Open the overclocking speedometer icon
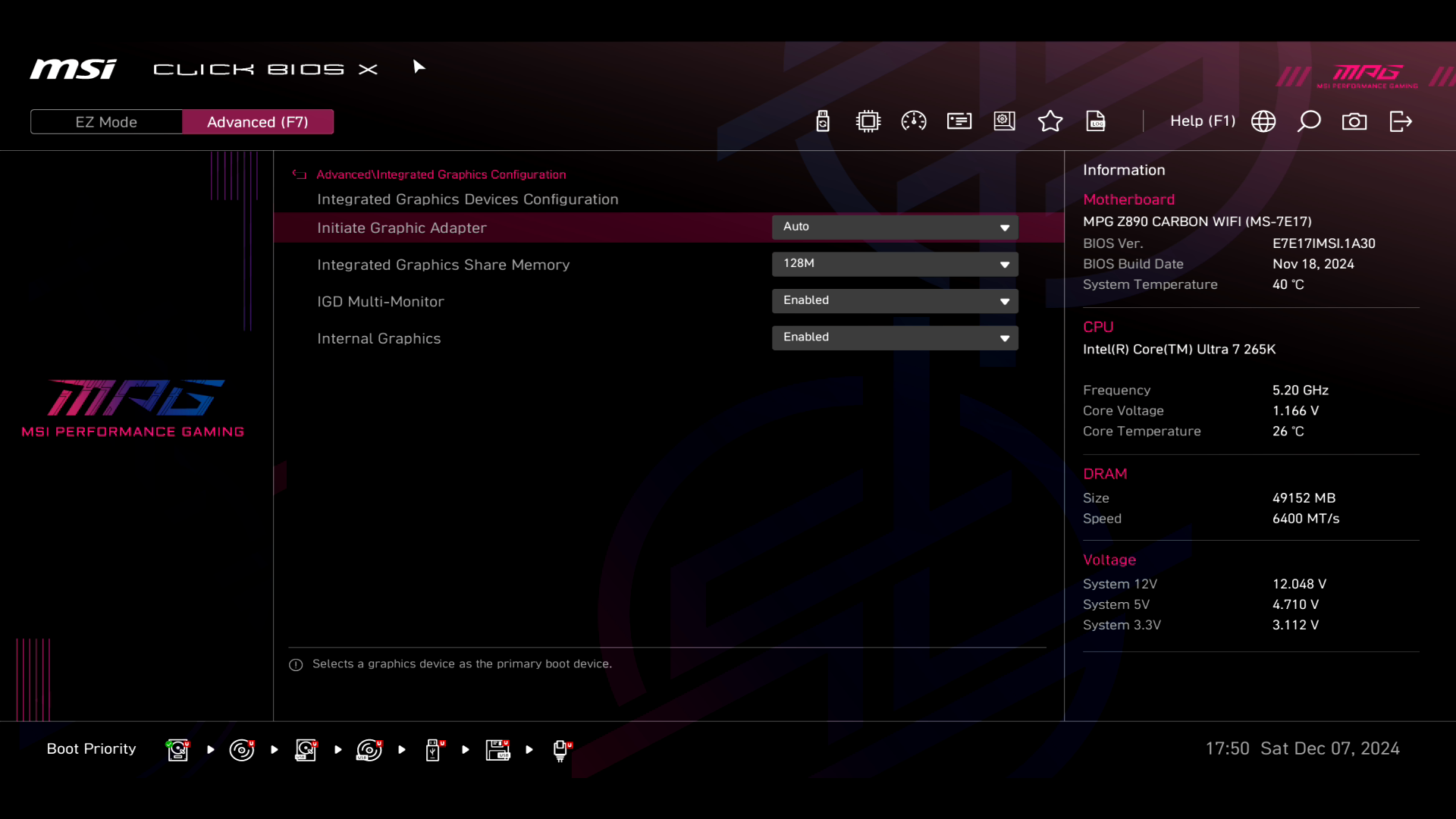Screen dimensions: 1456x819 point(914,121)
